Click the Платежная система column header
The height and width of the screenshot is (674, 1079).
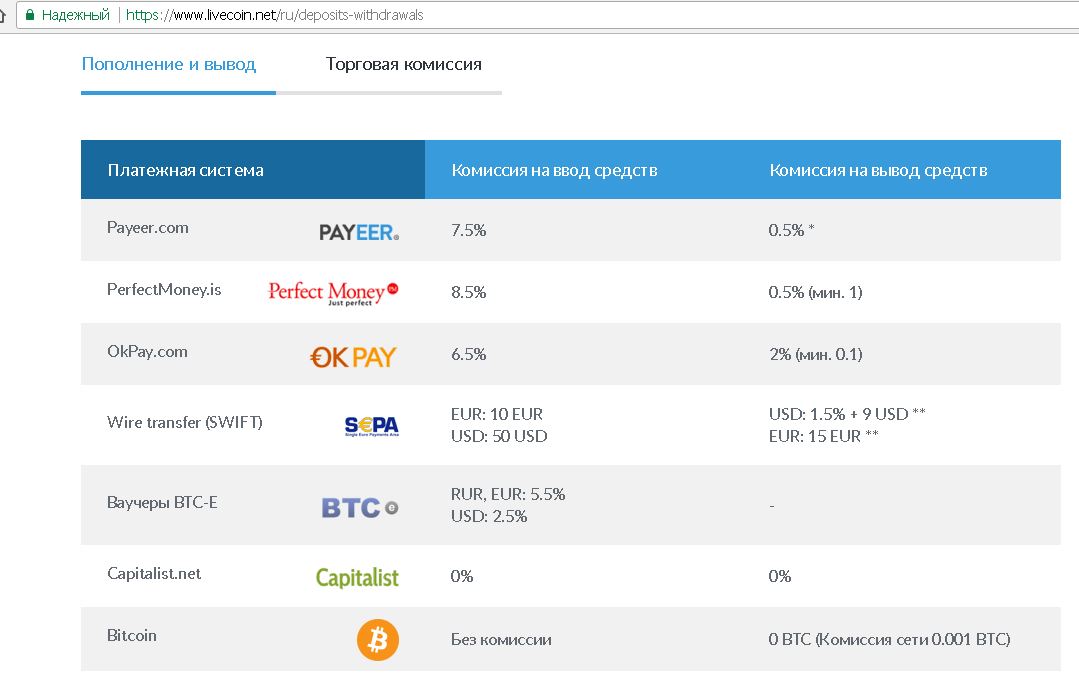[186, 170]
